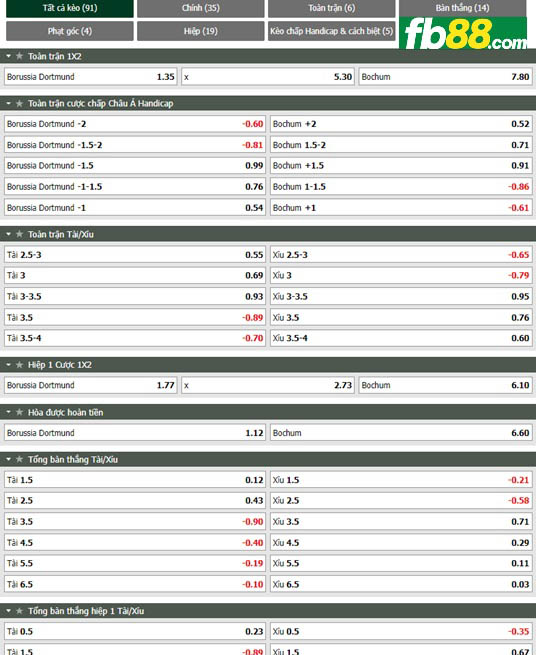
Task: Pick Borussia Dortmund -1-1.5 at 0.76
Action: pos(135,187)
